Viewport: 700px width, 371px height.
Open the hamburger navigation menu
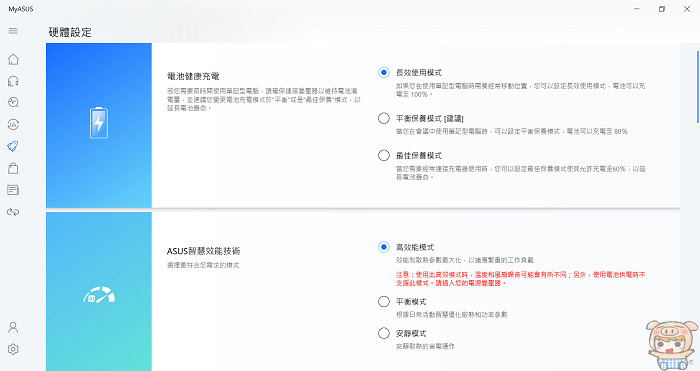click(13, 31)
